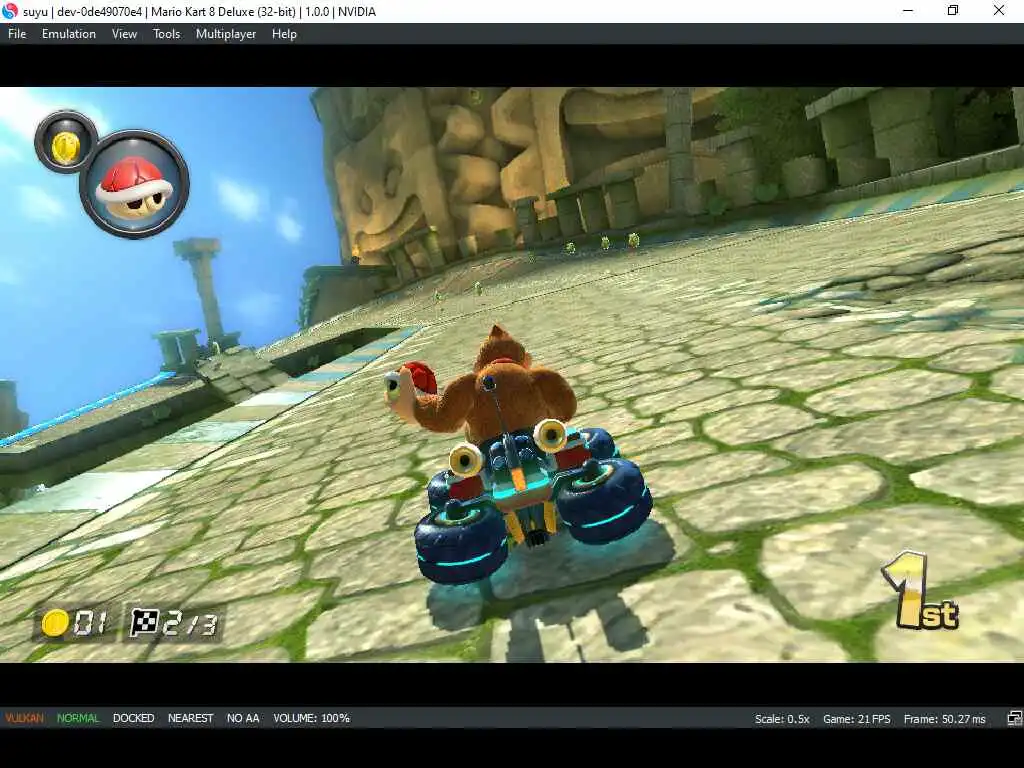This screenshot has width=1024, height=768.
Task: Change the NEAREST scaling filter
Action: pyautogui.click(x=190, y=718)
